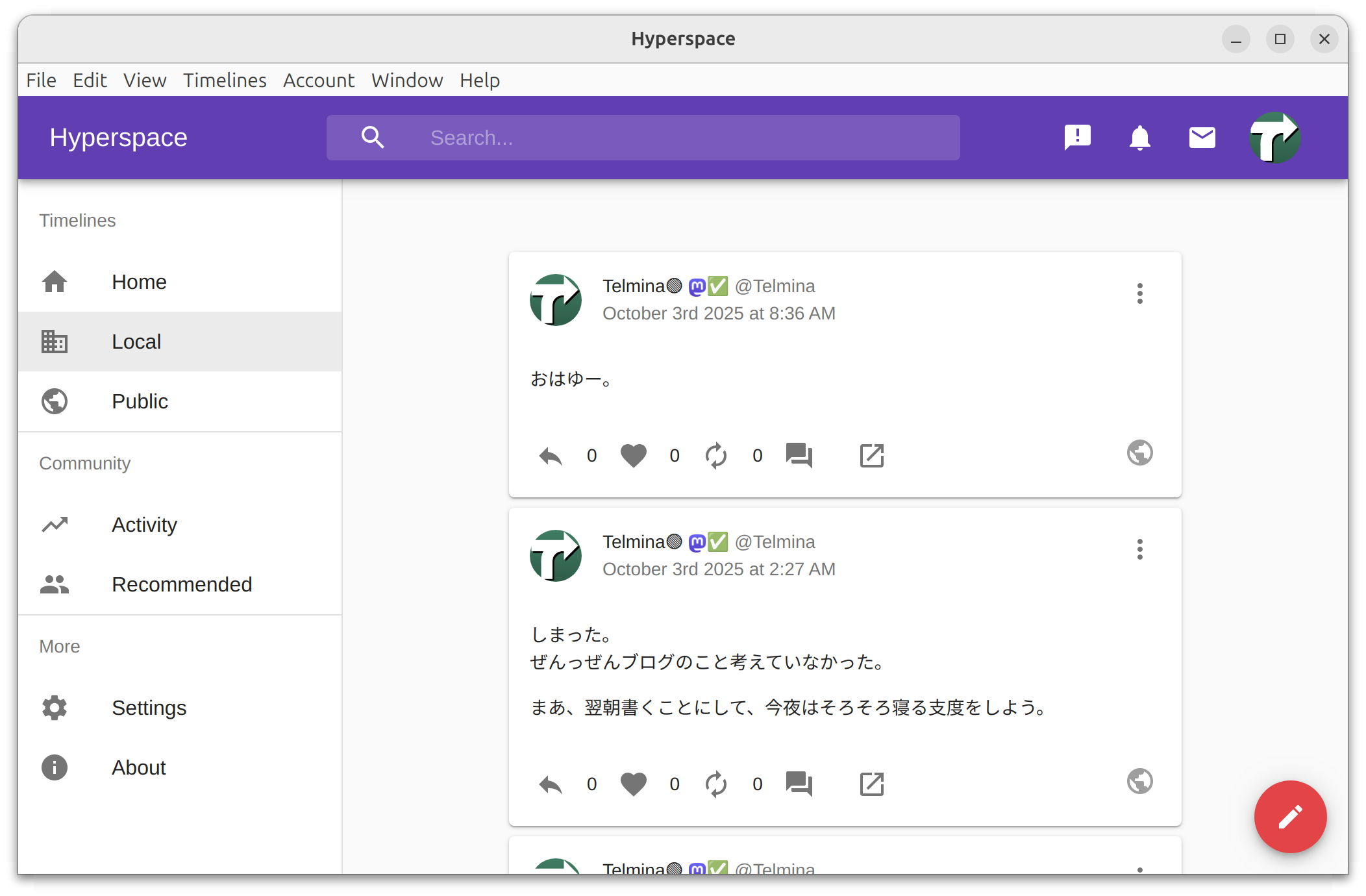Go to the Public timeline
Screen dimensions: 1366x896
click(140, 401)
